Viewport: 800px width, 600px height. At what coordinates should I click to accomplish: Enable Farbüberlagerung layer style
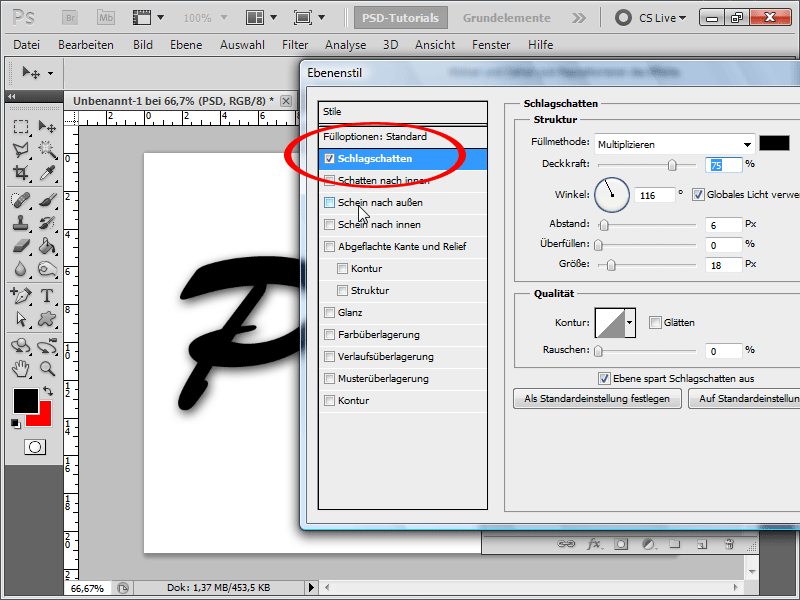[x=330, y=335]
